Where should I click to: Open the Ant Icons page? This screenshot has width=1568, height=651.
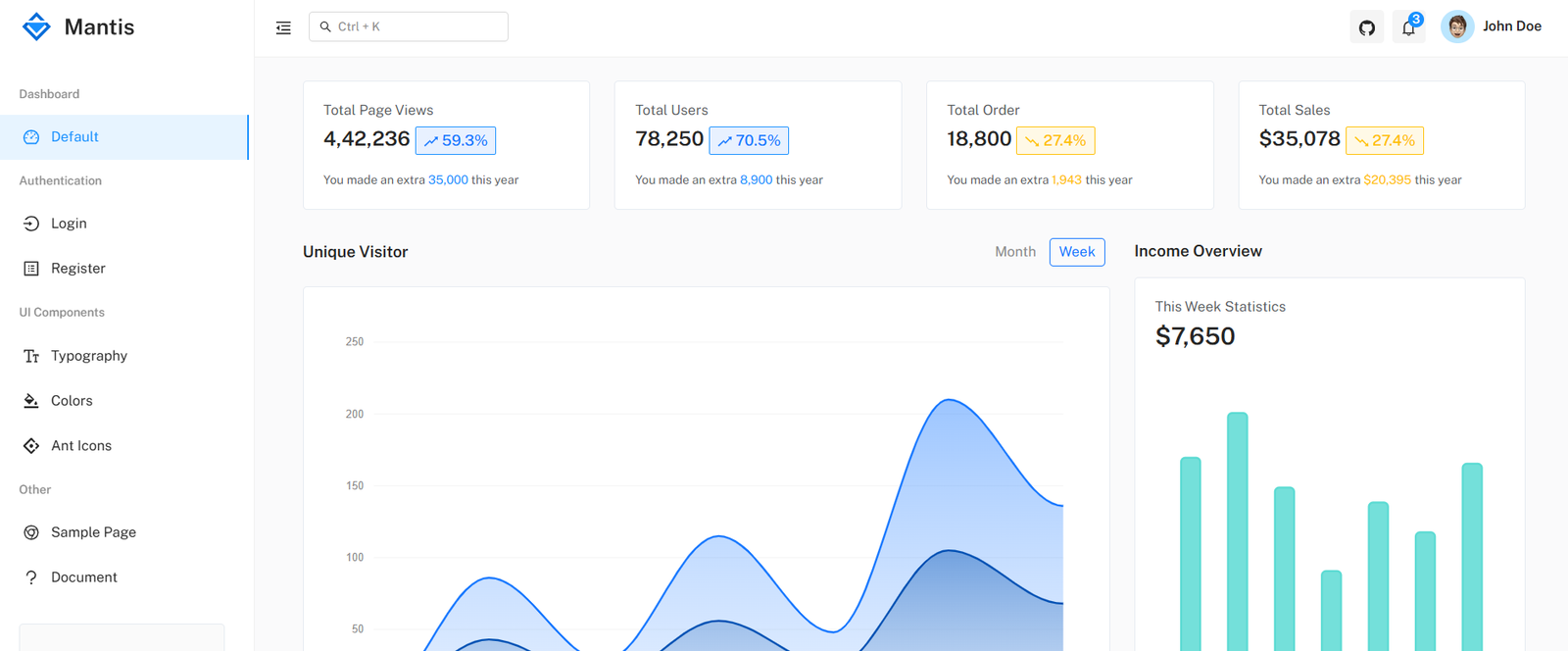click(x=124, y=446)
